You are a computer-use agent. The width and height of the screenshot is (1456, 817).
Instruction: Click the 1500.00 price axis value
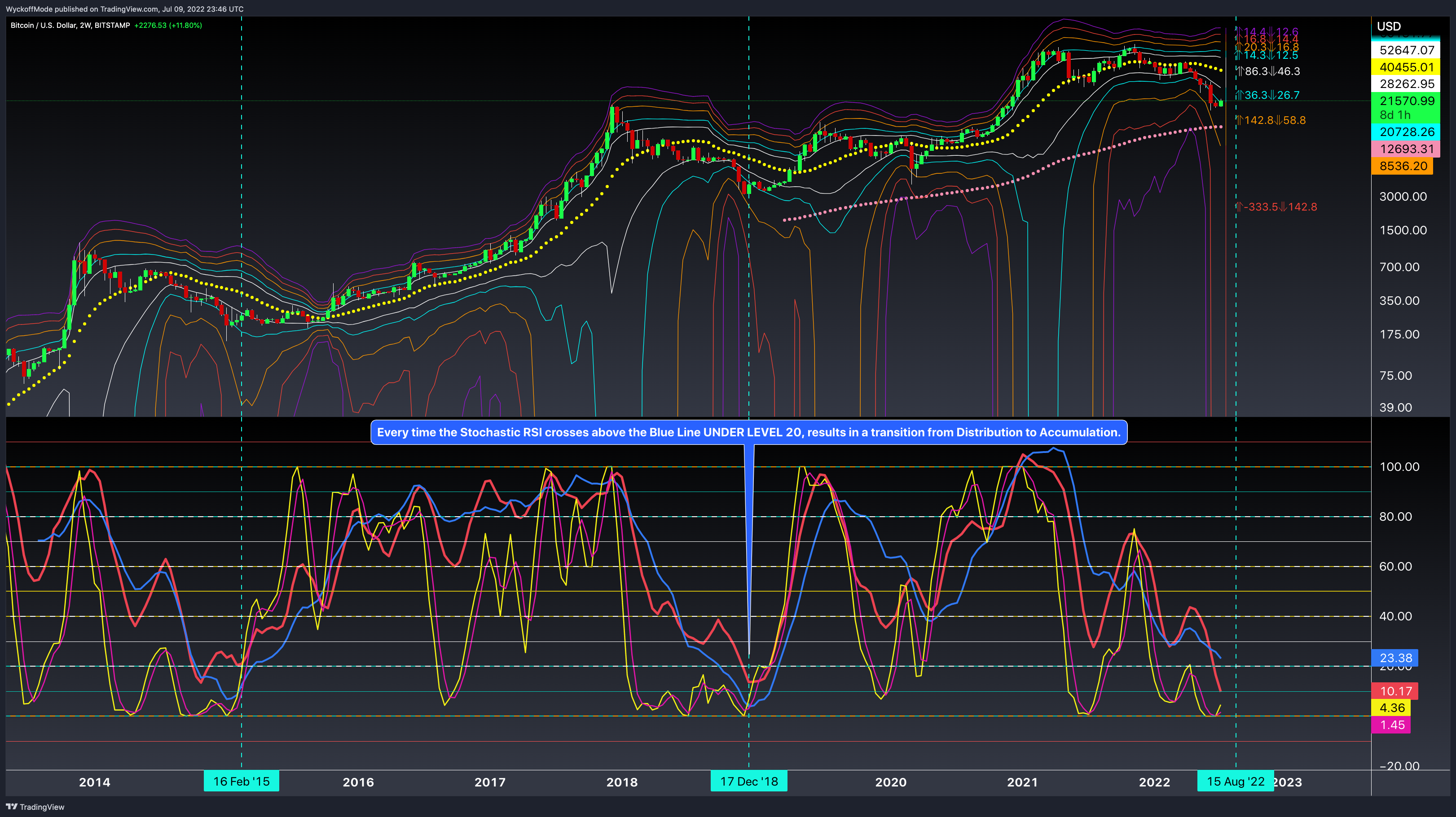point(1403,231)
